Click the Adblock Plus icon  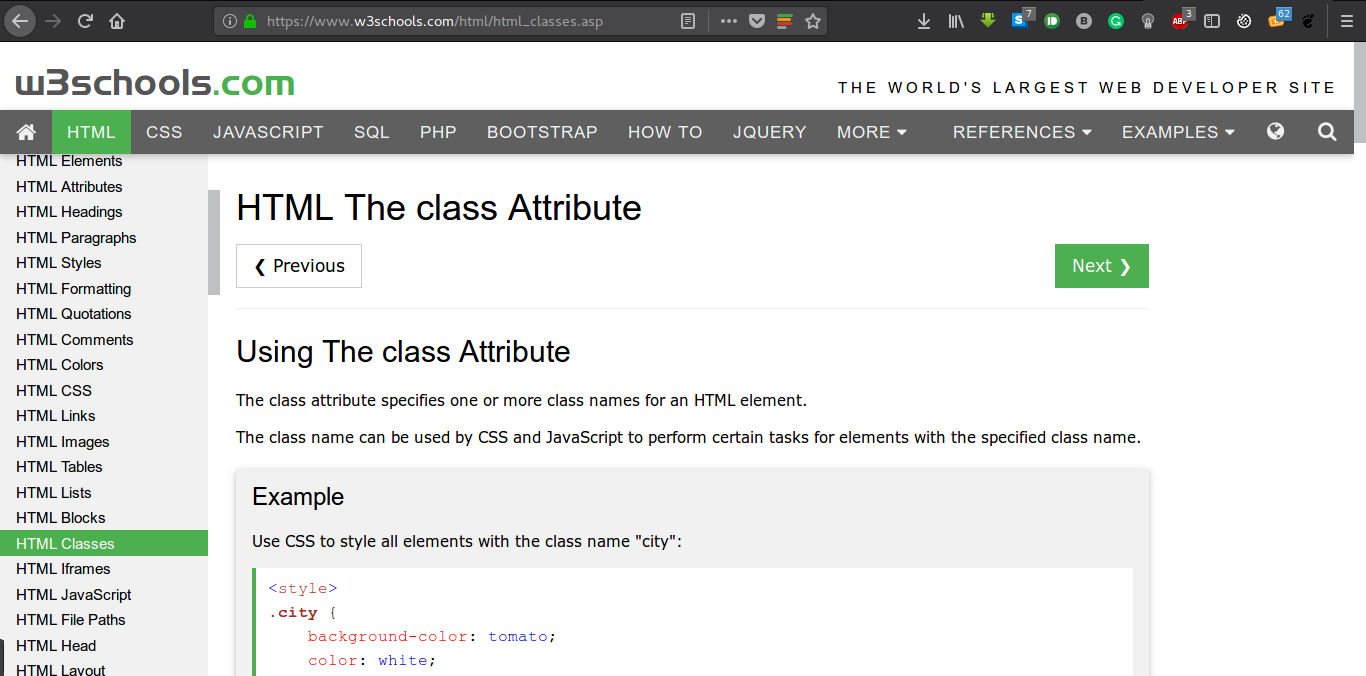pyautogui.click(x=1180, y=20)
